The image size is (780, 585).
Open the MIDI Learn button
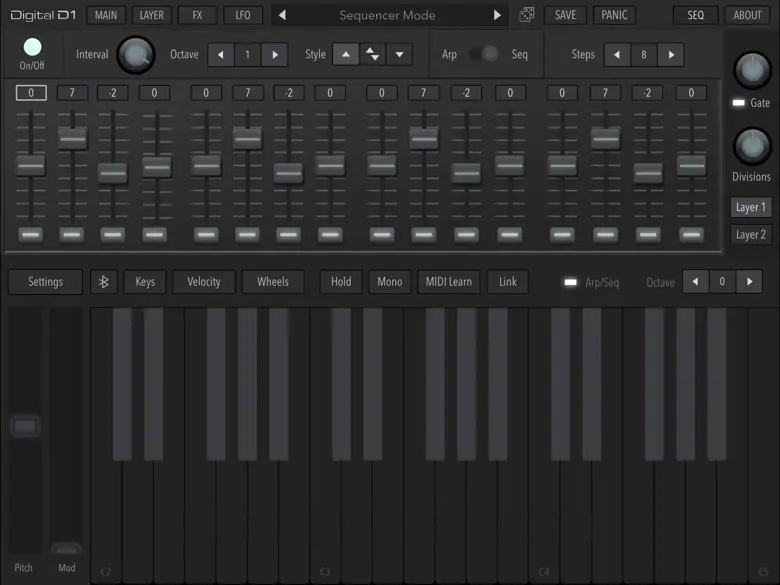click(x=448, y=282)
